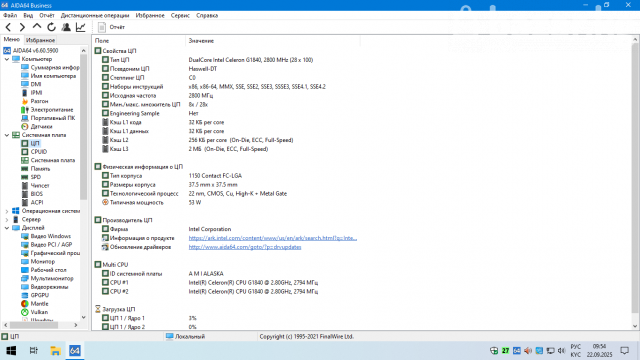
Task: Open the aida64.com driver updates link
Action: click(x=245, y=247)
